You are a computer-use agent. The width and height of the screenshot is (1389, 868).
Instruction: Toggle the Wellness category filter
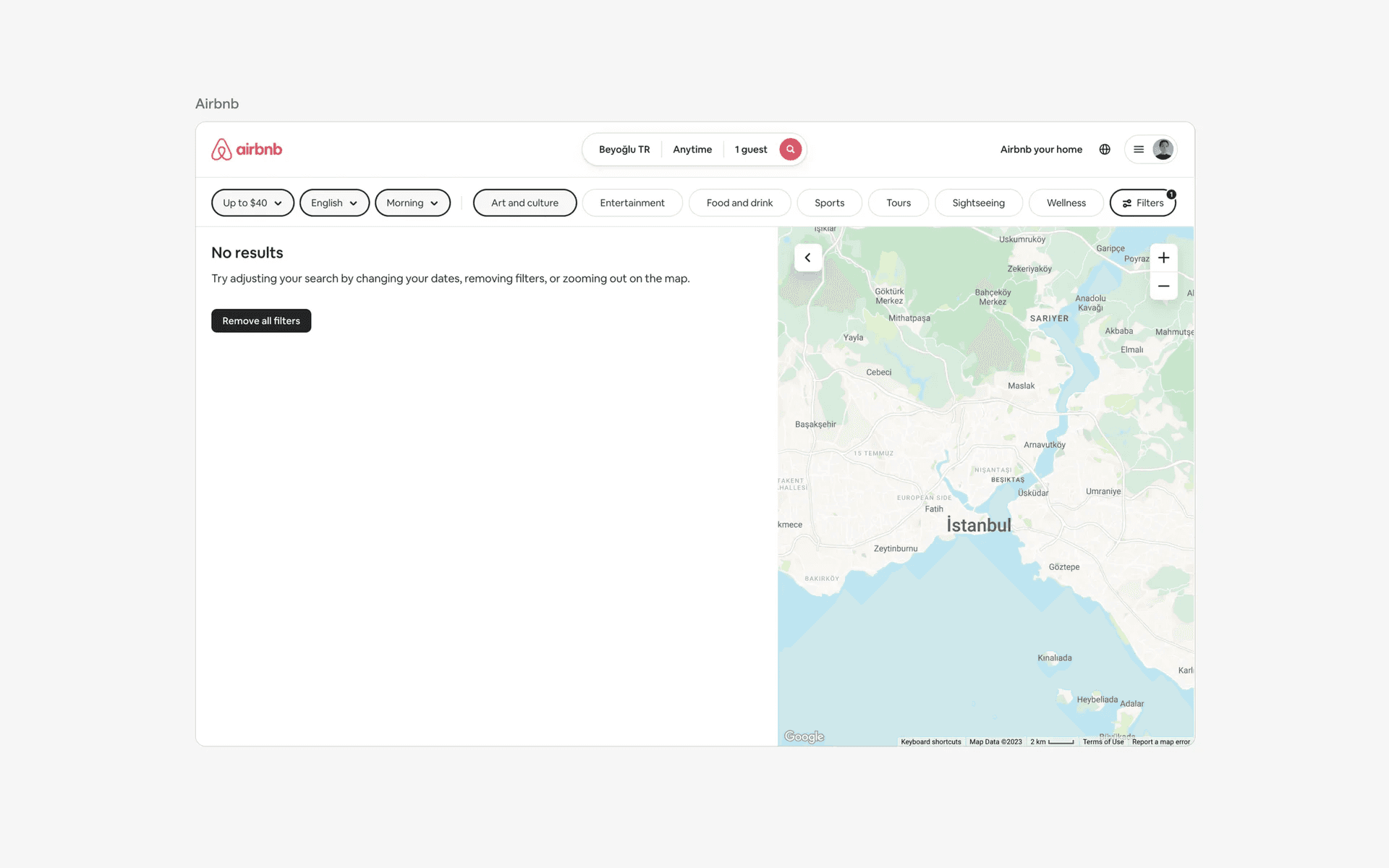[1066, 203]
